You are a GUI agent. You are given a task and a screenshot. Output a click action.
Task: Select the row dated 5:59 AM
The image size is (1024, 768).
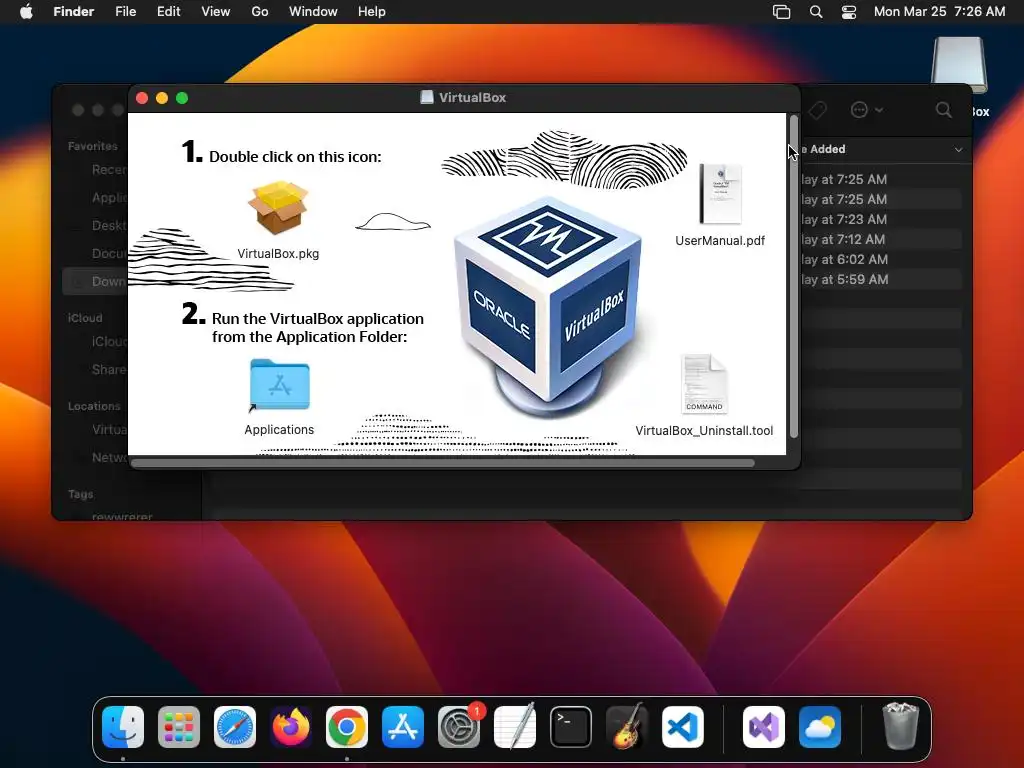tap(882, 280)
